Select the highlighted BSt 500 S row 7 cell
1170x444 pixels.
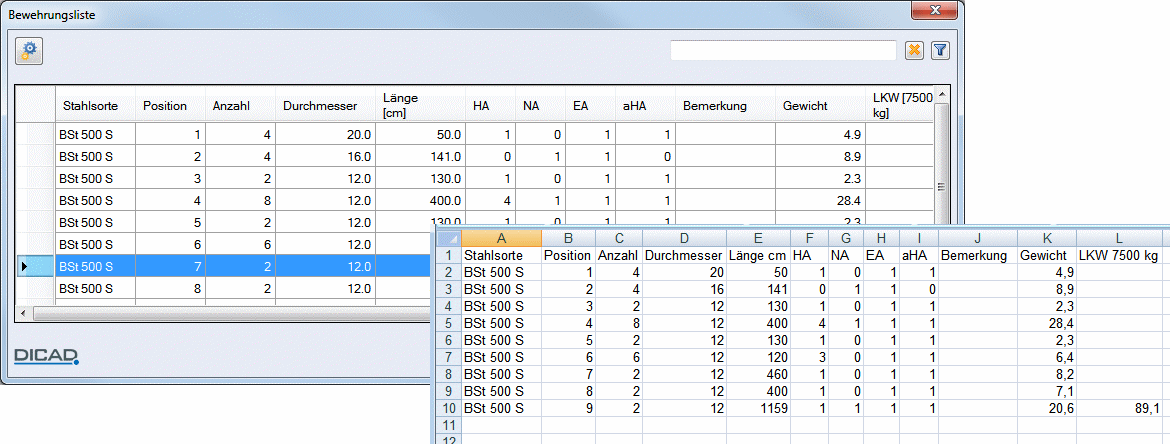tap(96, 266)
